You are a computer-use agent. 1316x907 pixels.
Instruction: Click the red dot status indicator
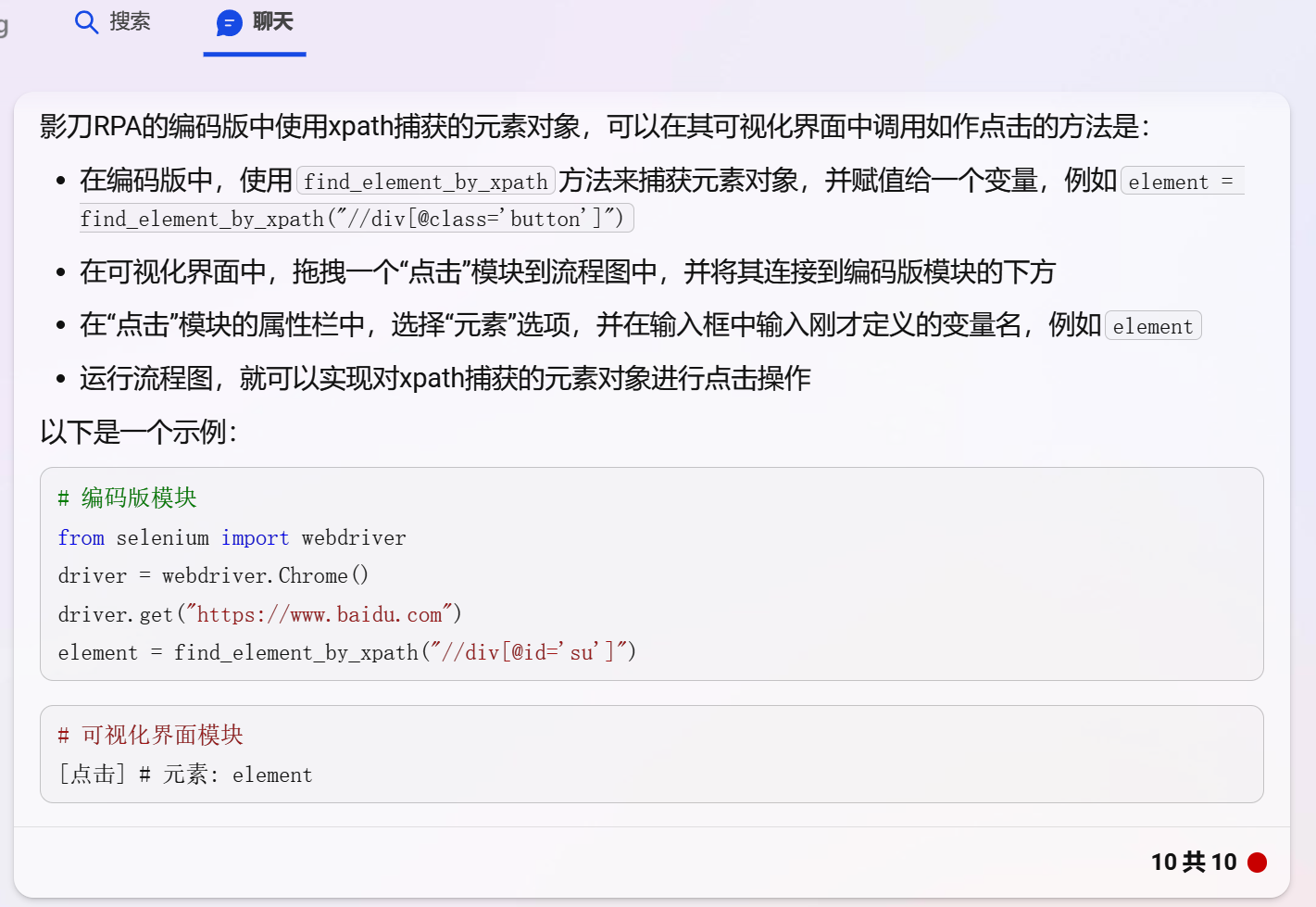coord(1257,863)
